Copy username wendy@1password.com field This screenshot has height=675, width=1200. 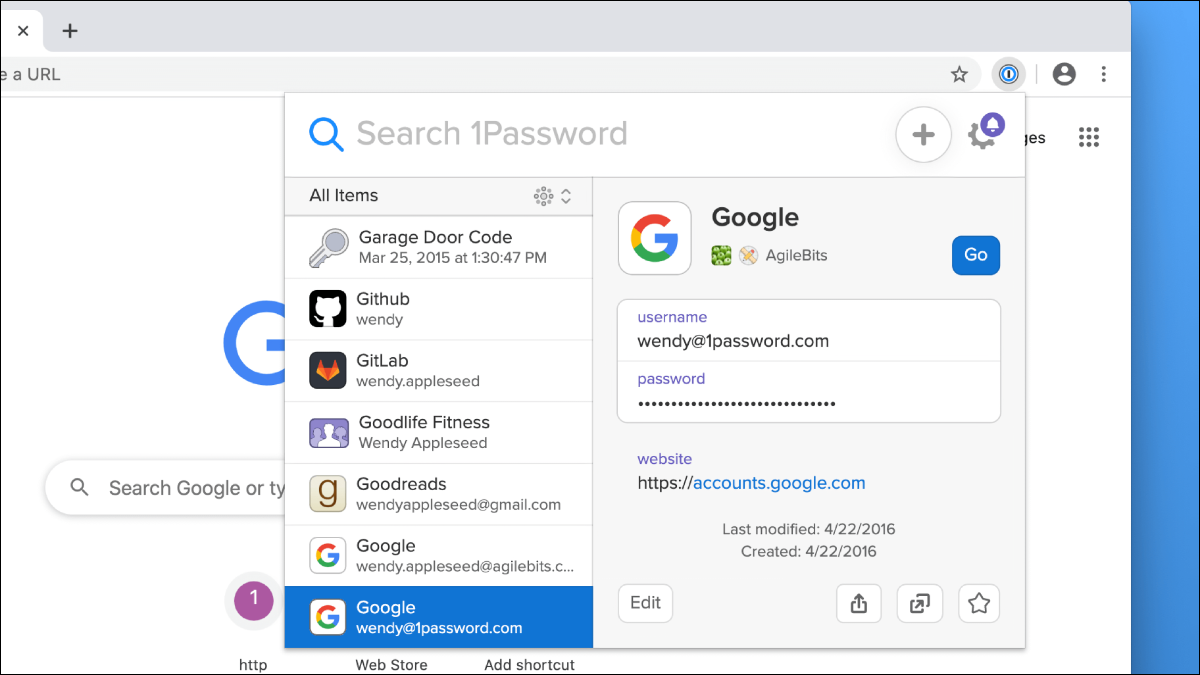point(809,330)
